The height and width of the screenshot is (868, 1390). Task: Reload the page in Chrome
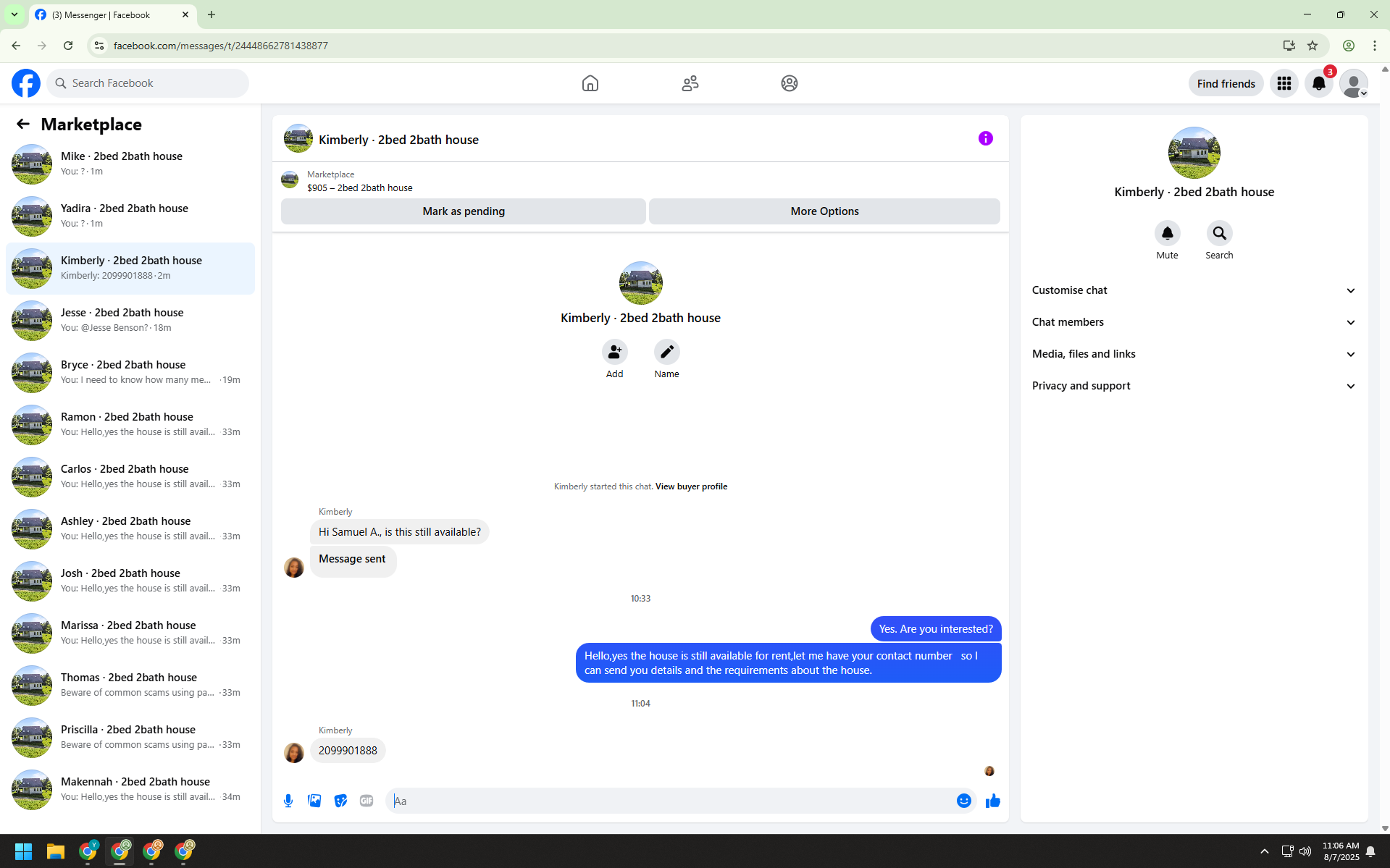68,46
